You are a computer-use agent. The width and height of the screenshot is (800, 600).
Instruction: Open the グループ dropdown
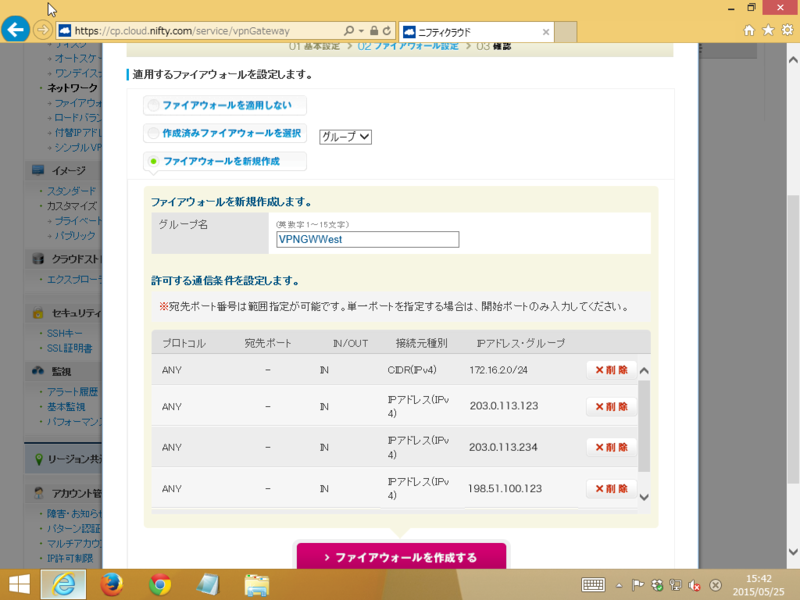tap(345, 136)
